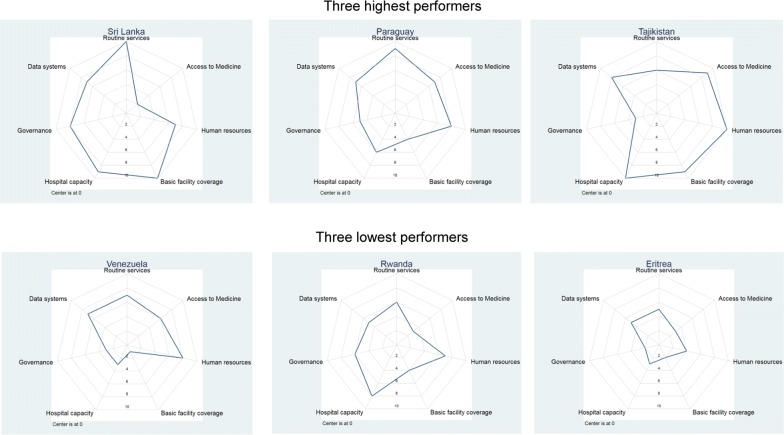The image size is (784, 435).
Task: Click the Sri Lanka chart title
Action: (126, 32)
